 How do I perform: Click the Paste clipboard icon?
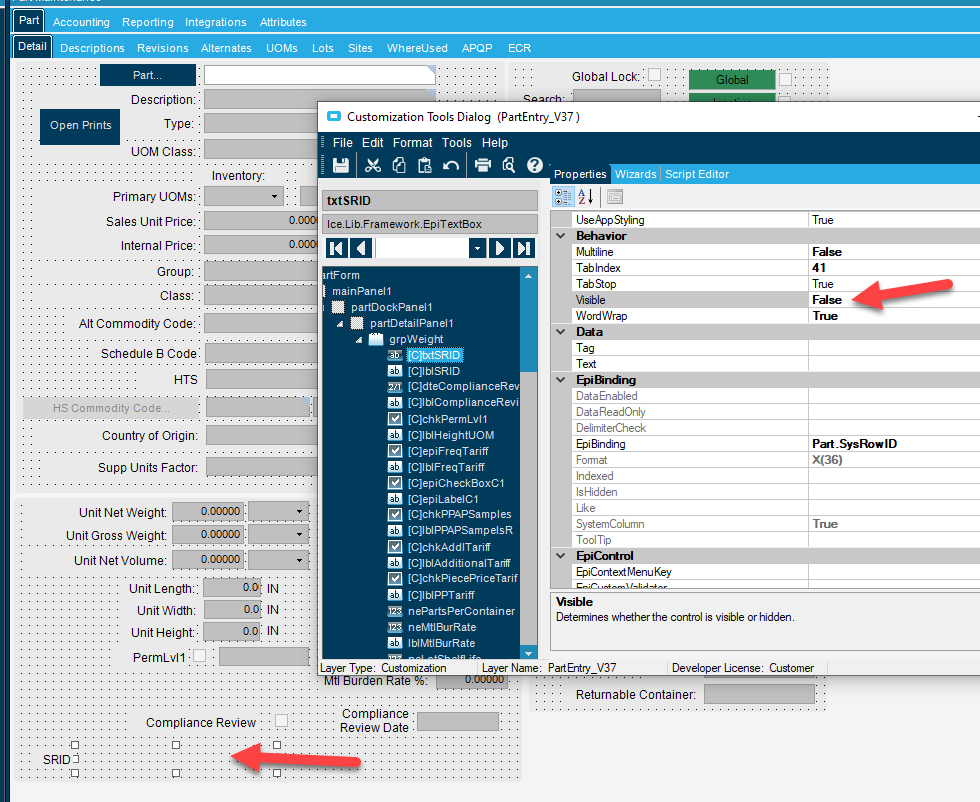[425, 165]
